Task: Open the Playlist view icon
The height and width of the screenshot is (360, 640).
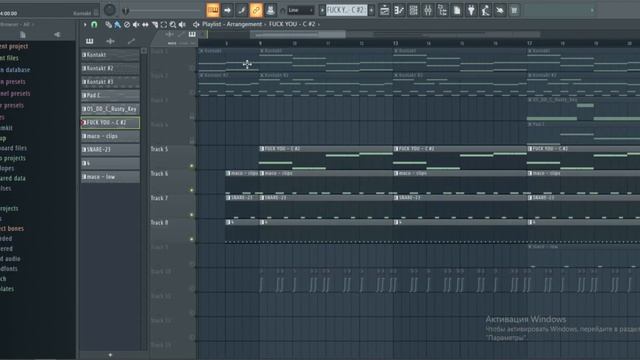Action: (x=384, y=10)
